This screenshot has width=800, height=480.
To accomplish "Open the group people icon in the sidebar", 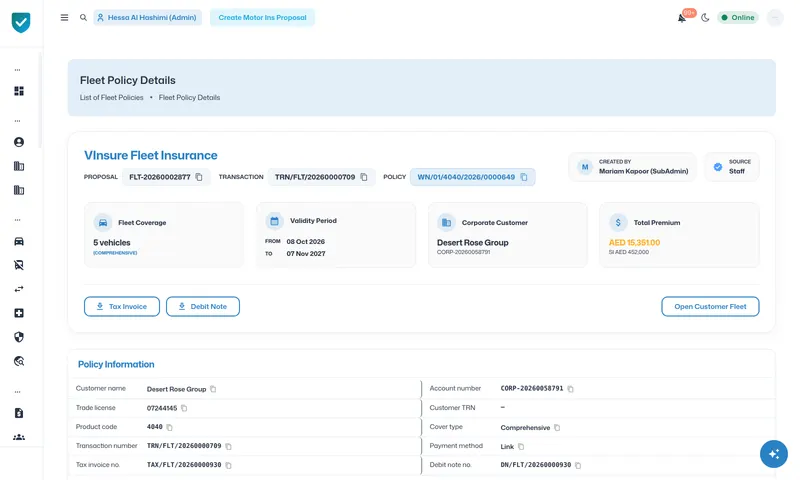I will pos(19,437).
